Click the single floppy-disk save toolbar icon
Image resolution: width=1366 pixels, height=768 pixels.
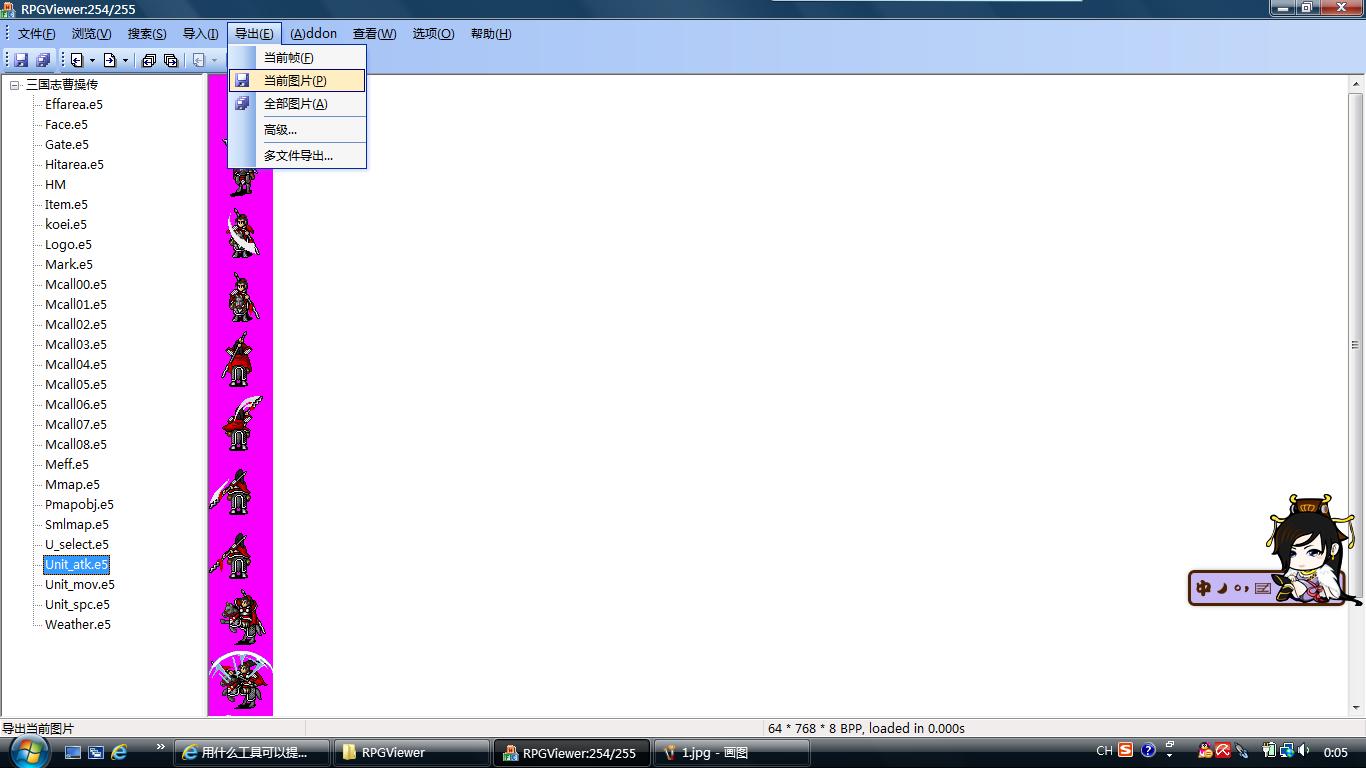tap(21, 60)
